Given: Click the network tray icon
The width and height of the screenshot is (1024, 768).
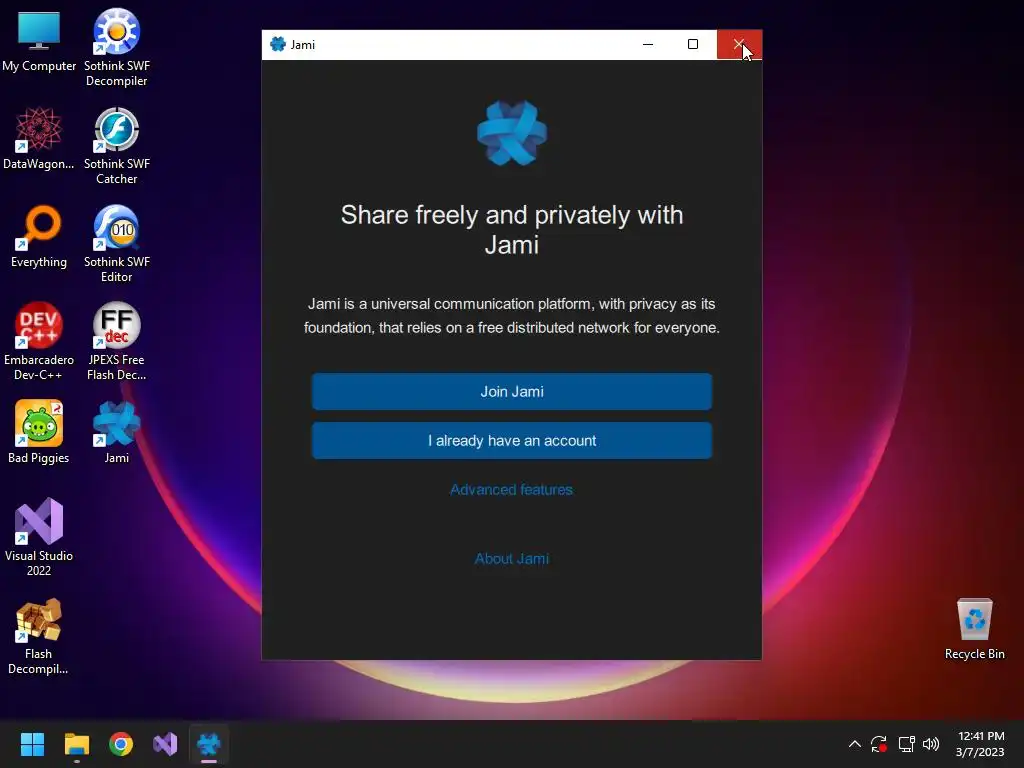Looking at the screenshot, I should click(906, 744).
